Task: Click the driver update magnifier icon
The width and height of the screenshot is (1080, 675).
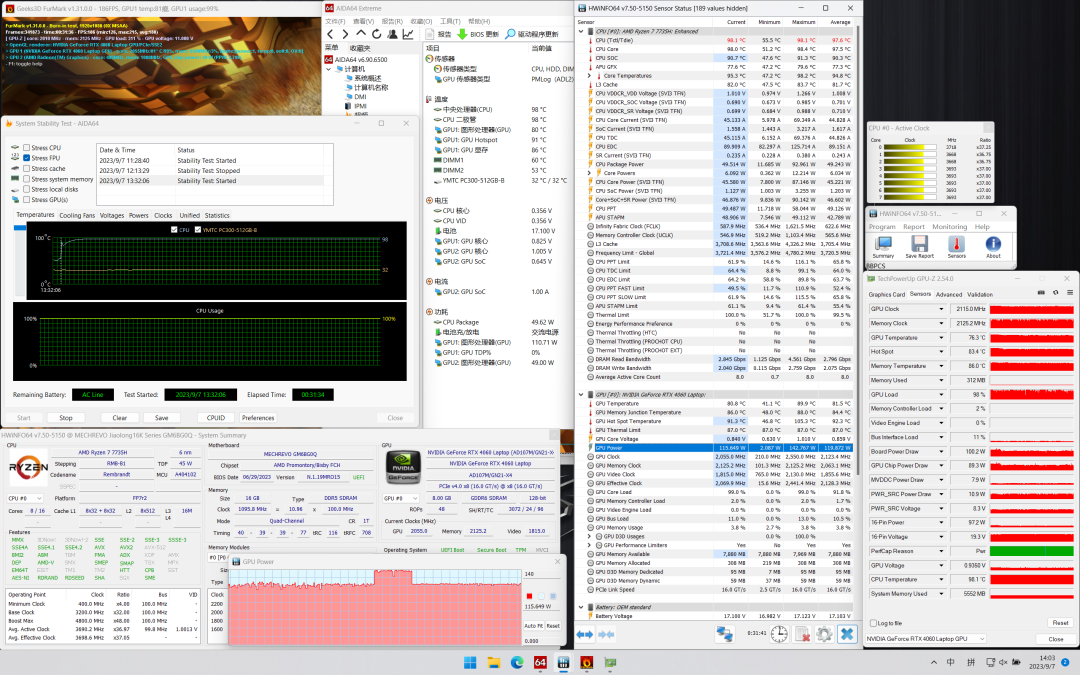Action: pos(510,34)
